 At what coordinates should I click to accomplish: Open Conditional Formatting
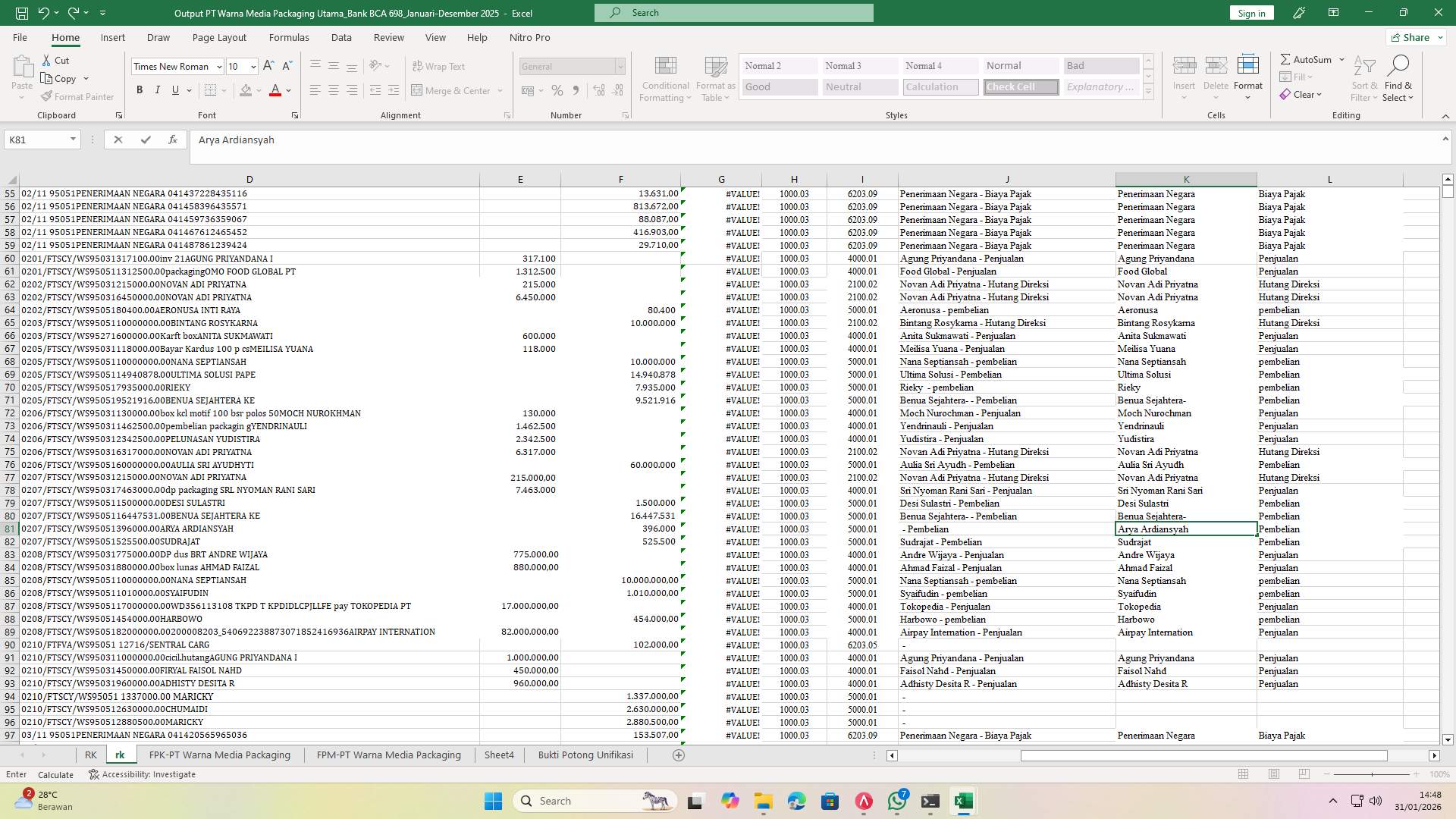point(665,78)
